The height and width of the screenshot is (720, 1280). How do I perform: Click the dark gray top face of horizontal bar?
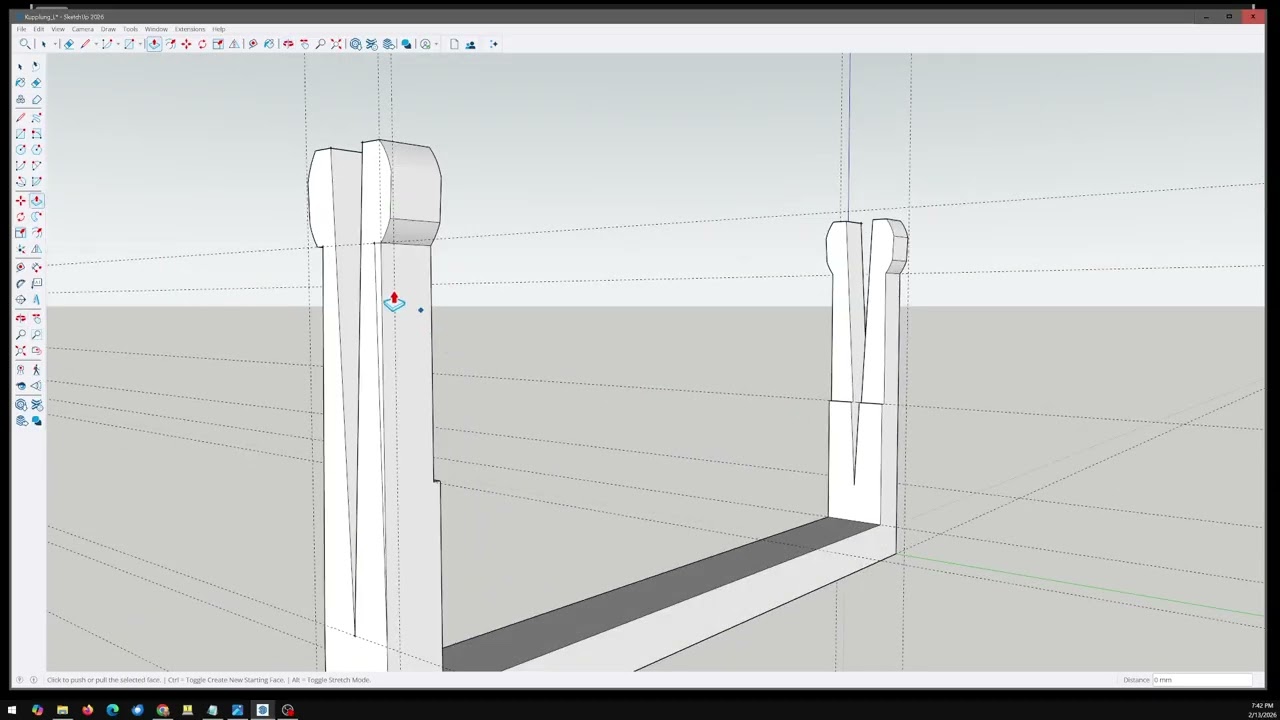(x=660, y=592)
